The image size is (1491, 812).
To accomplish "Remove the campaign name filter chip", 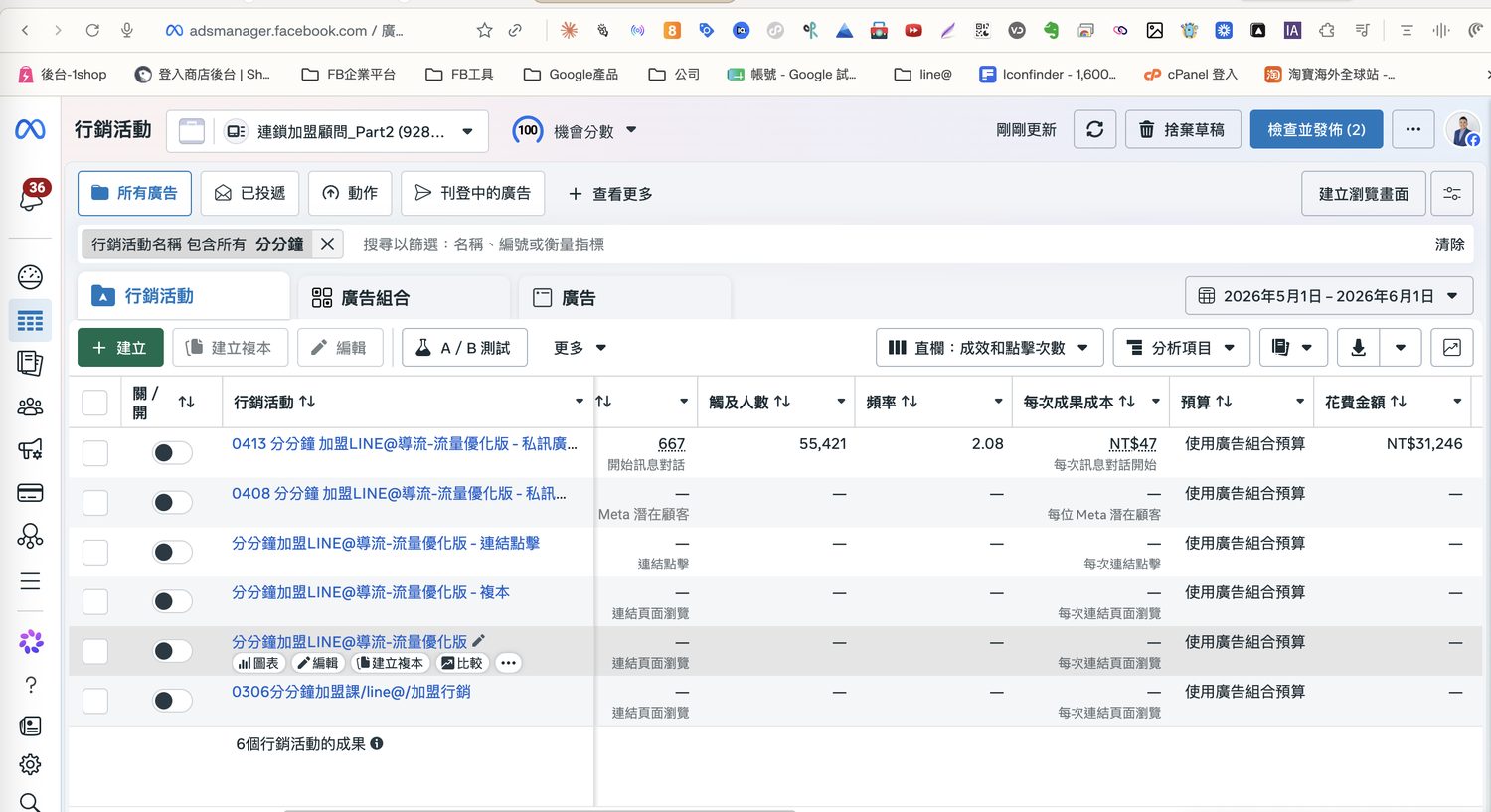I will 327,244.
